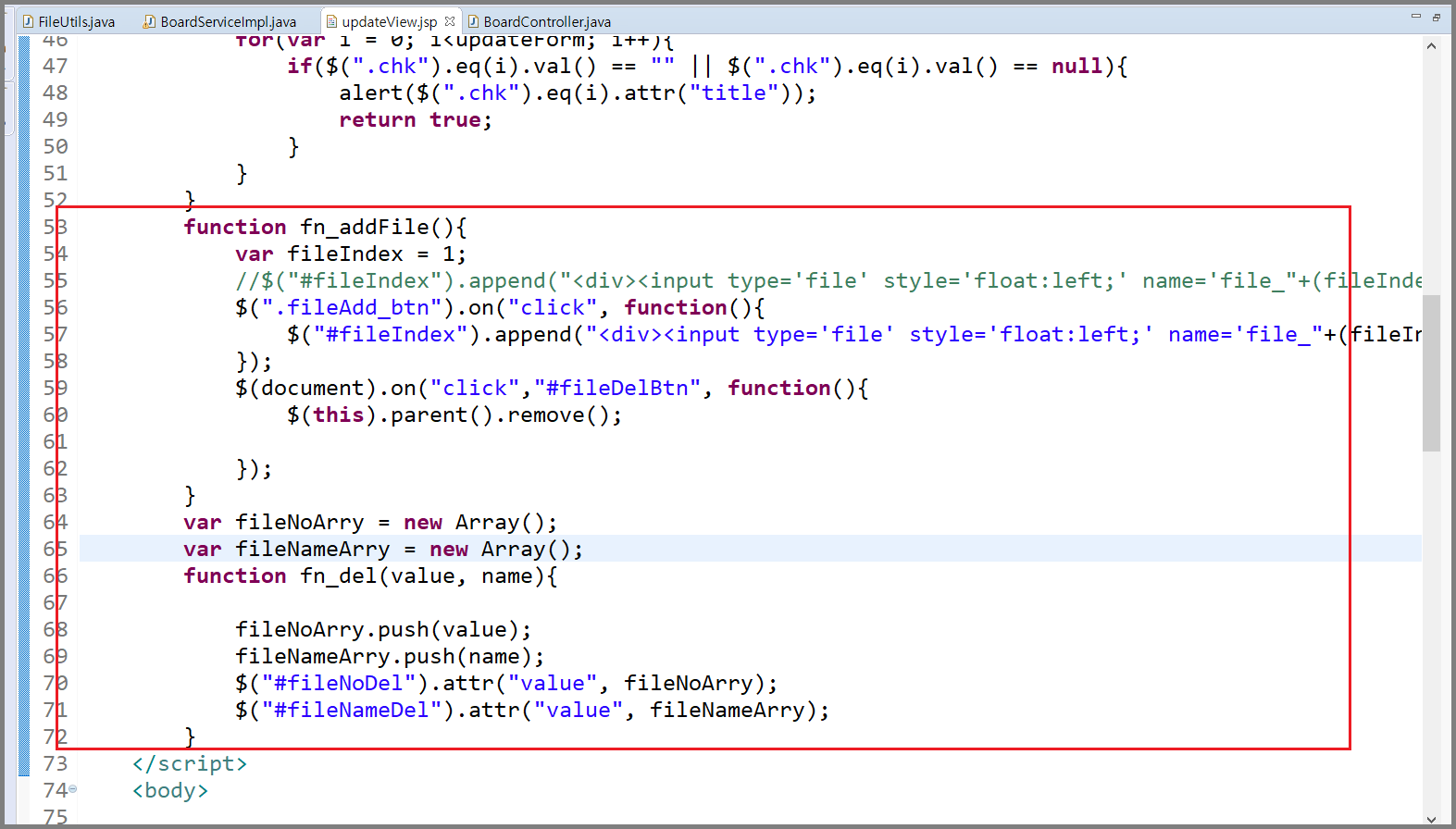Click the vertical scrollbar down arrow
The height and width of the screenshot is (829, 1456).
pos(1432,819)
